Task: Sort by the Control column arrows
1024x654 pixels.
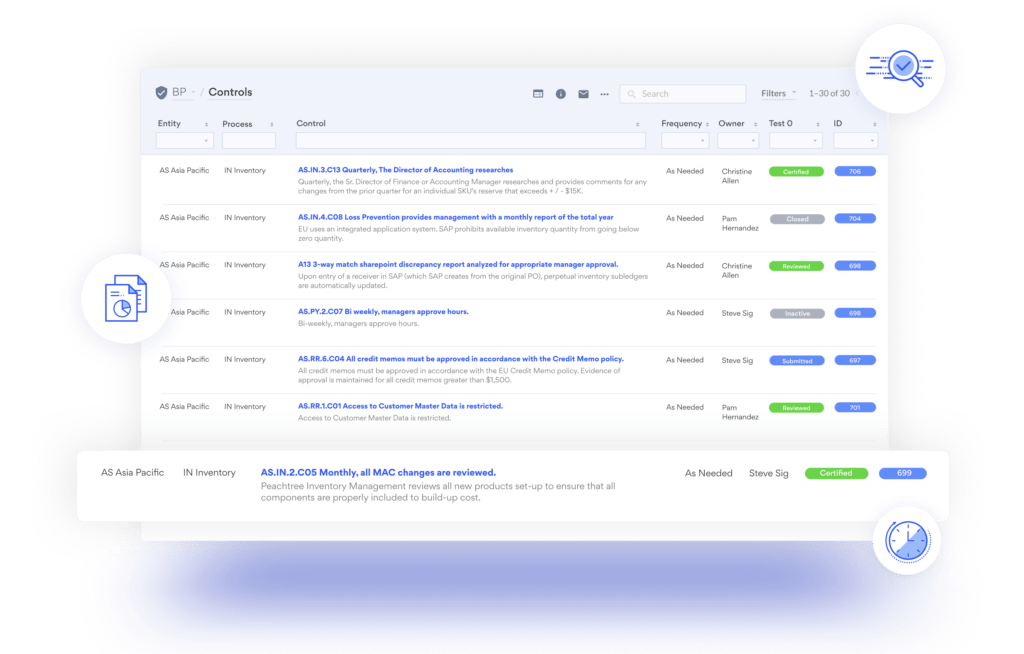Action: coord(638,124)
